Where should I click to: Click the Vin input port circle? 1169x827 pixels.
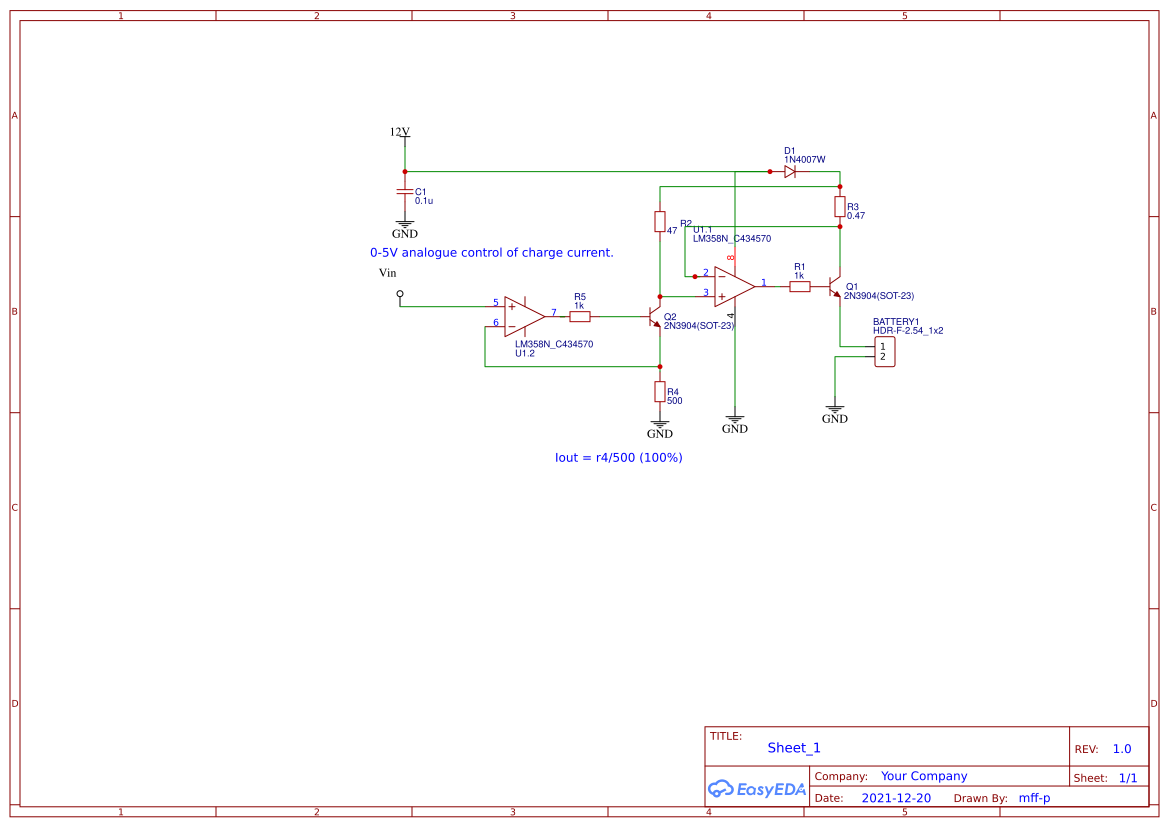click(399, 293)
